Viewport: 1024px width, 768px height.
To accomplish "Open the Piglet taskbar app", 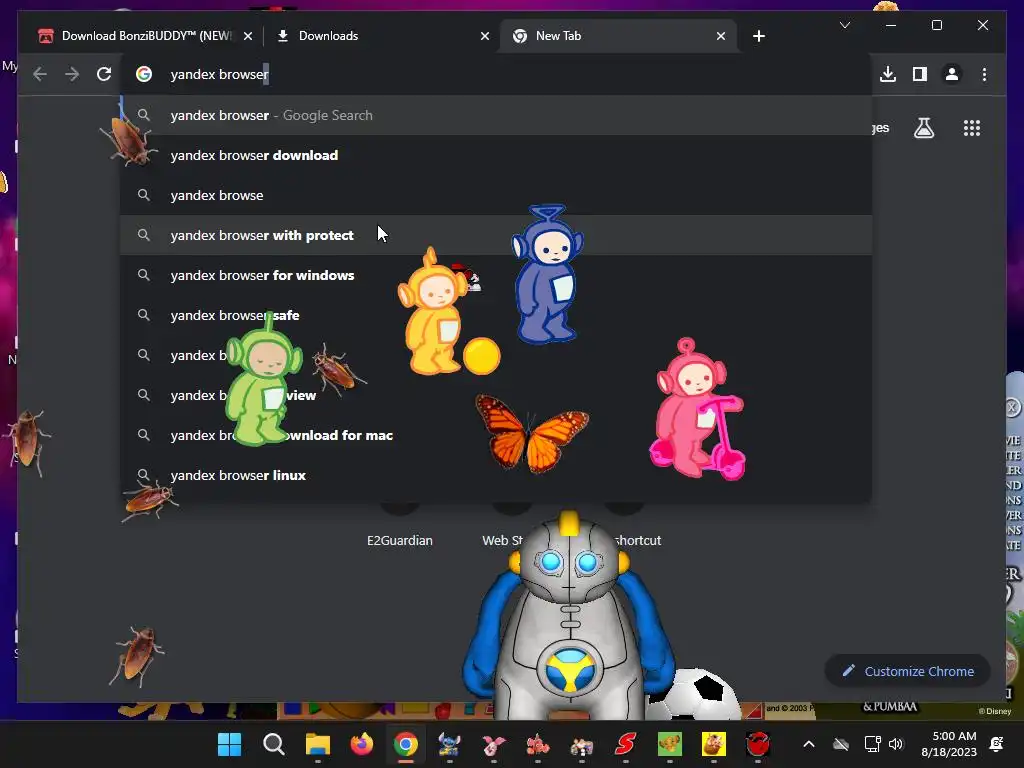I will pyautogui.click(x=494, y=744).
